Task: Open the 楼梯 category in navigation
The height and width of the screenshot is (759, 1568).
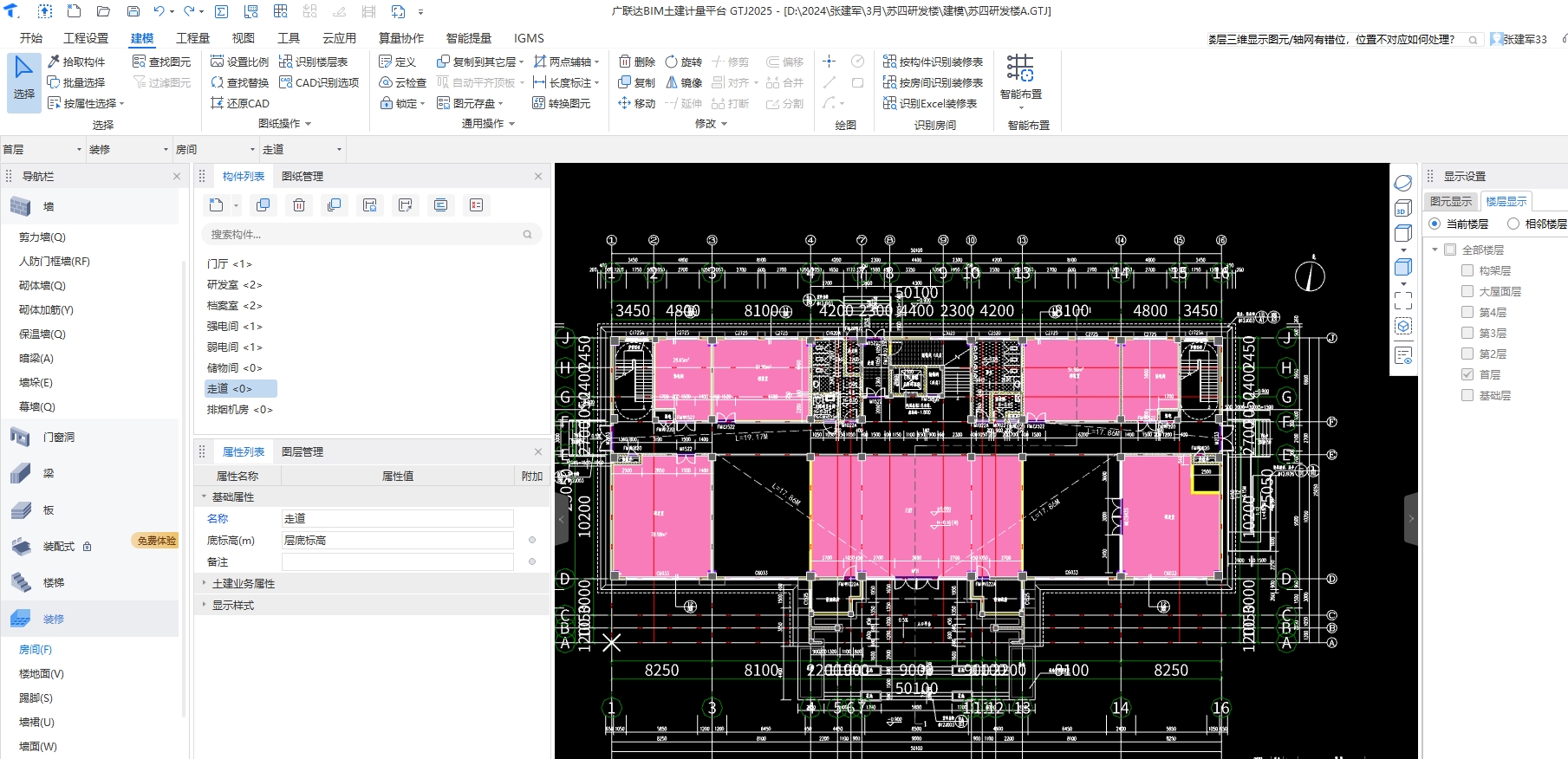Action: [x=54, y=583]
